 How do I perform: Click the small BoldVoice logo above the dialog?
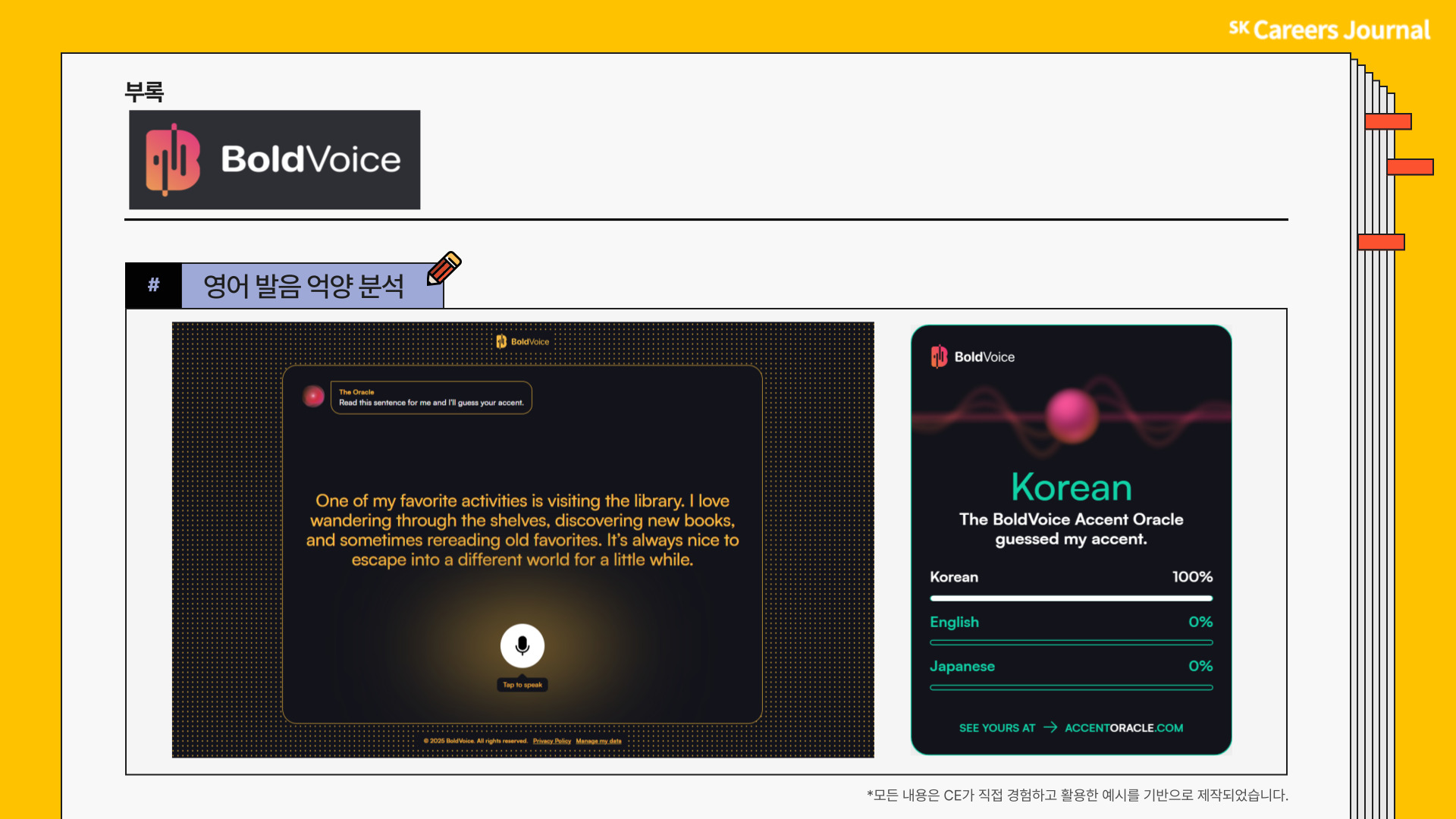point(522,341)
